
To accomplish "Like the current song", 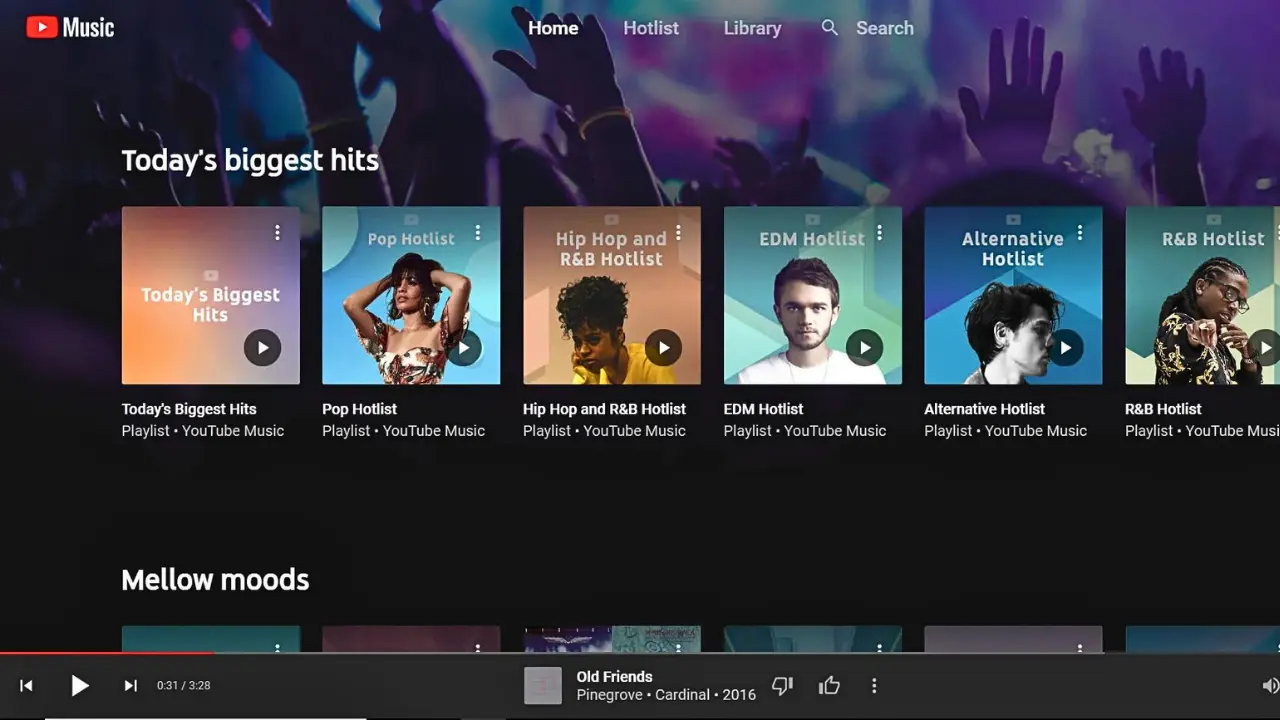I will click(829, 686).
